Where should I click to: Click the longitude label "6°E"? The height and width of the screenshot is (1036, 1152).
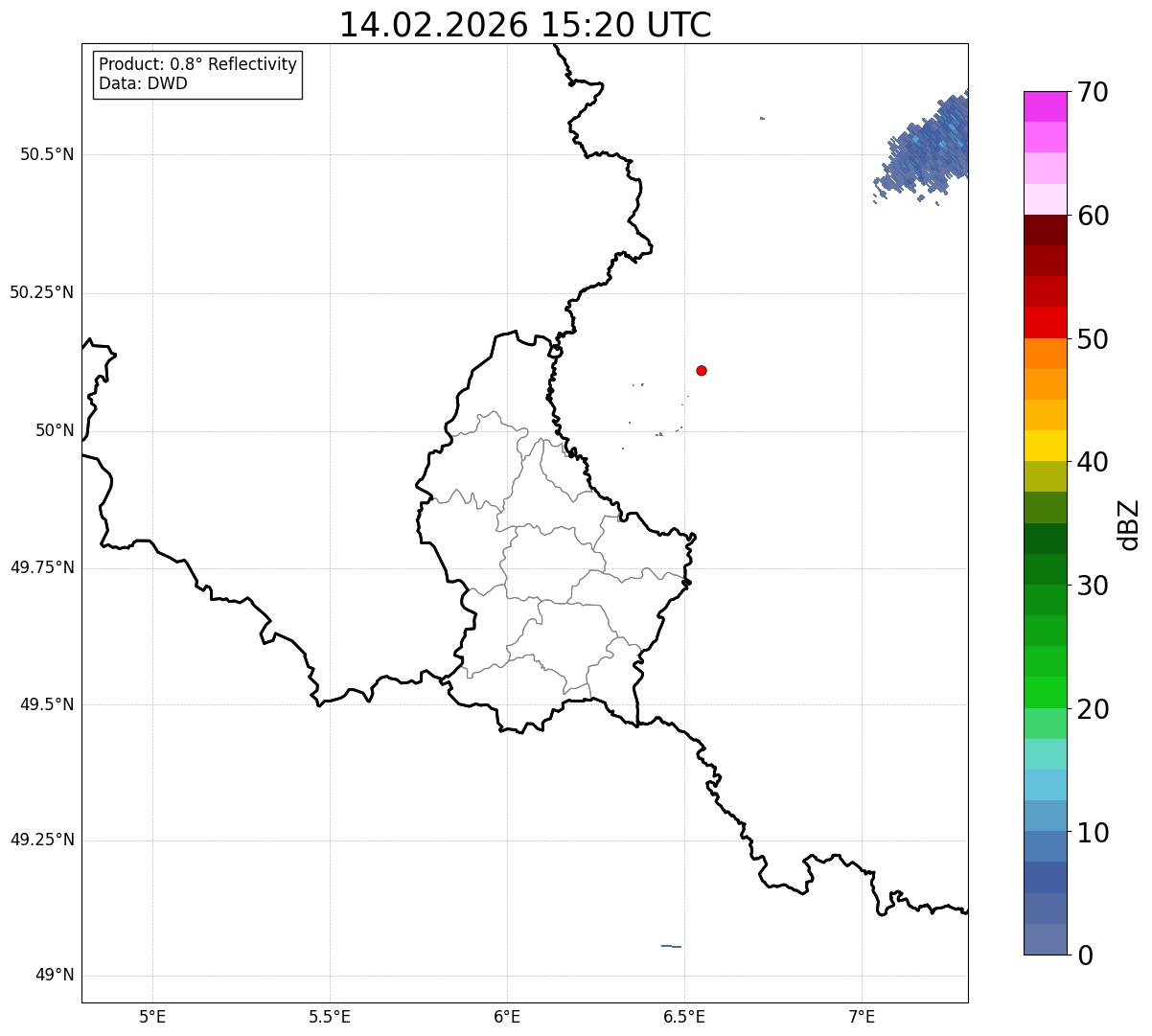pyautogui.click(x=507, y=1017)
